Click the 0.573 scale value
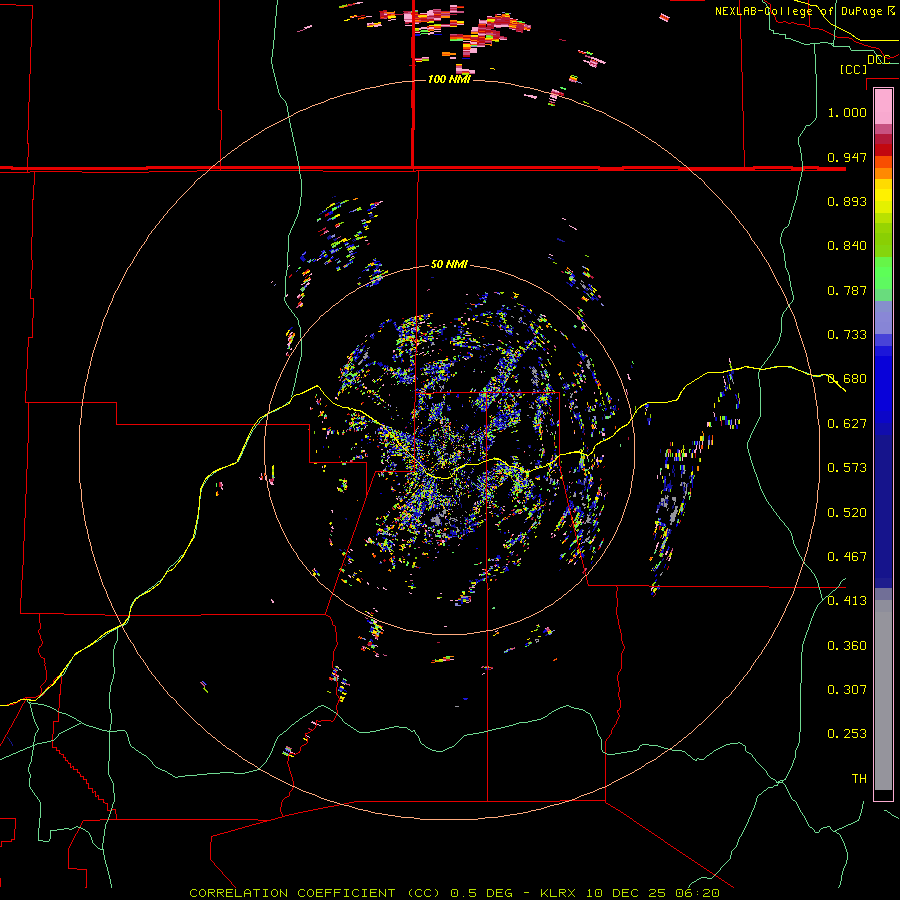This screenshot has width=900, height=900. pos(847,468)
